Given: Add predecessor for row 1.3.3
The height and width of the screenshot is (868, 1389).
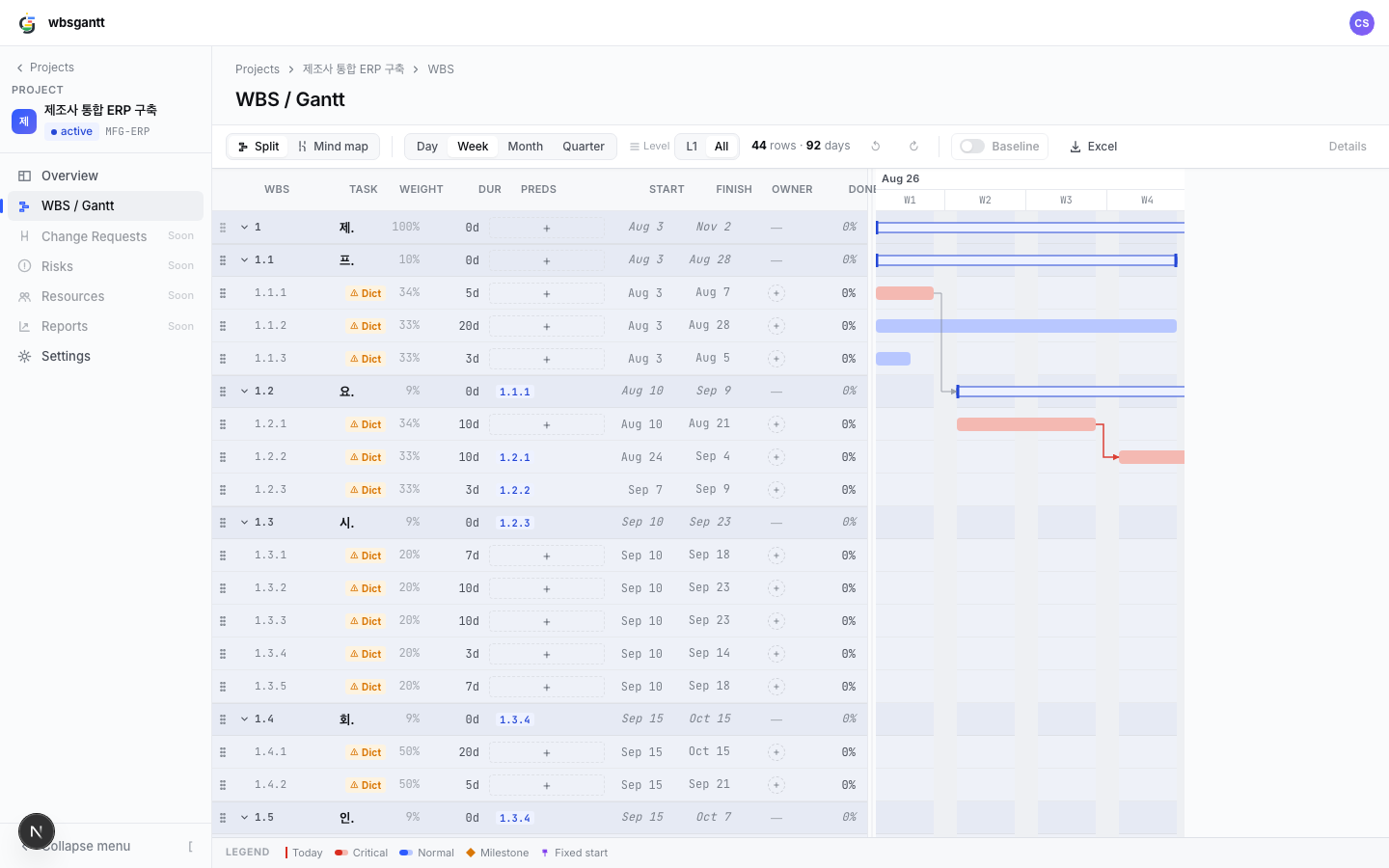Looking at the screenshot, I should tap(546, 621).
